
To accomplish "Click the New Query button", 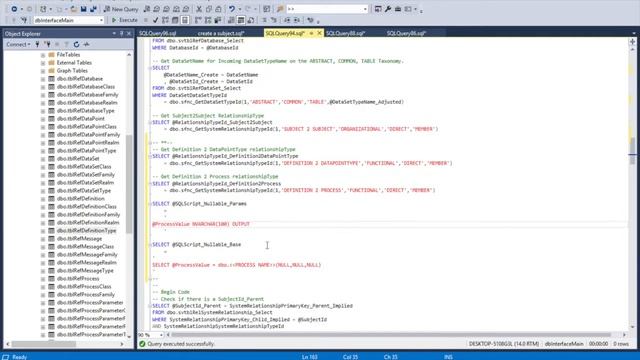I will click(x=121, y=9).
